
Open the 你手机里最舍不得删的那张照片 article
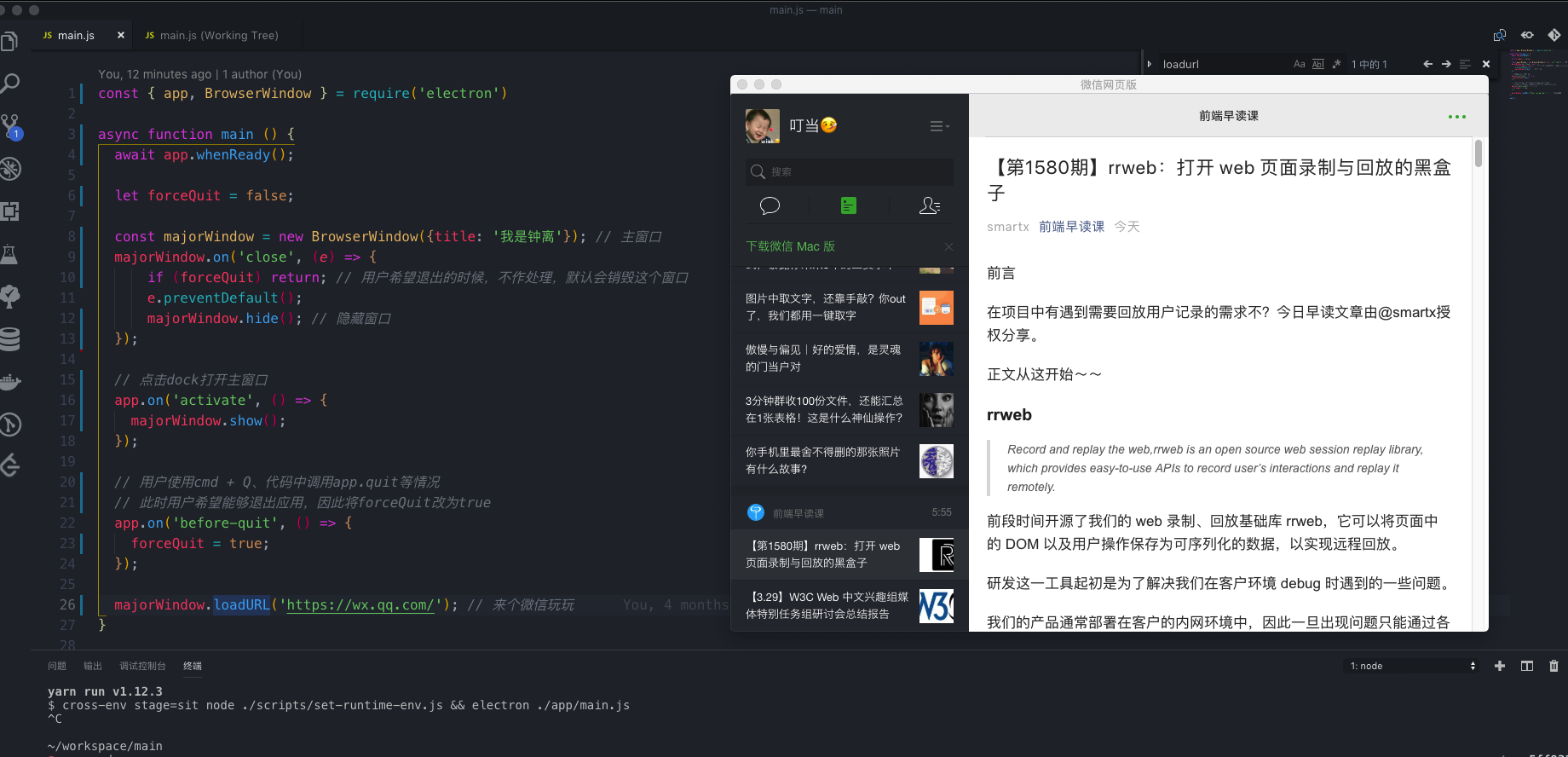(x=850, y=460)
